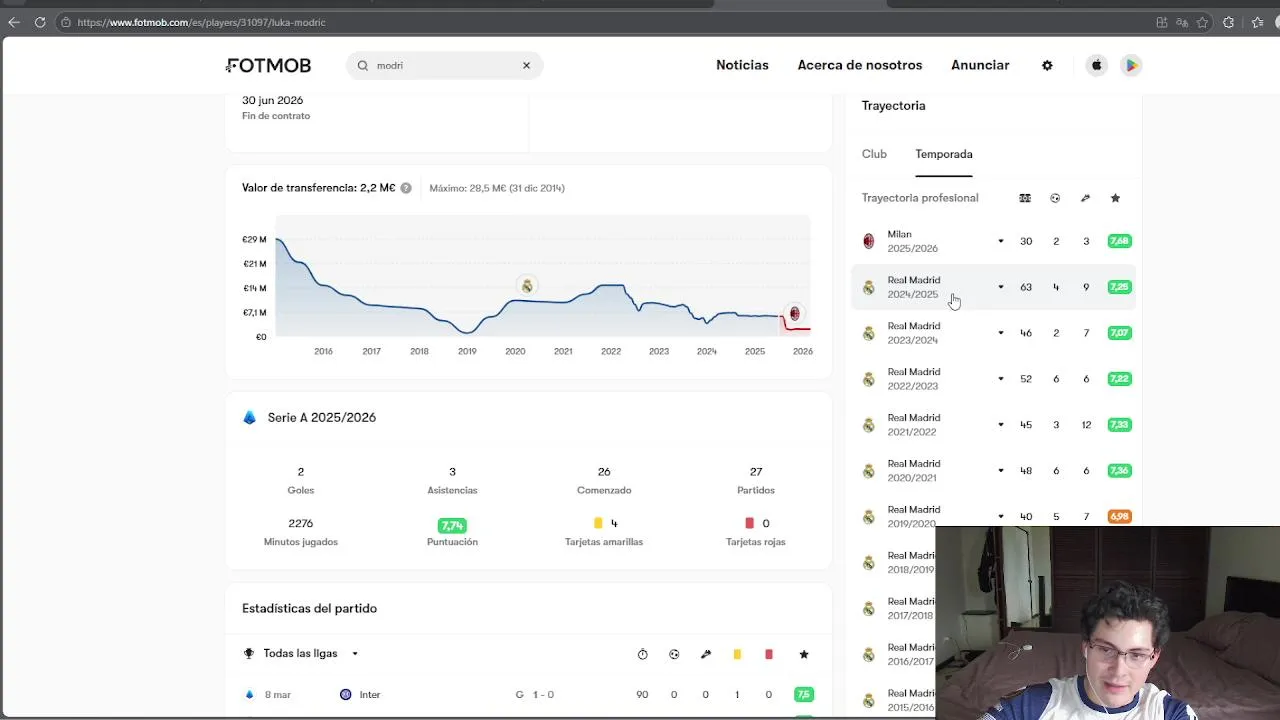Click the 7,25 rating badge
1280x720 pixels.
[x=1119, y=287]
